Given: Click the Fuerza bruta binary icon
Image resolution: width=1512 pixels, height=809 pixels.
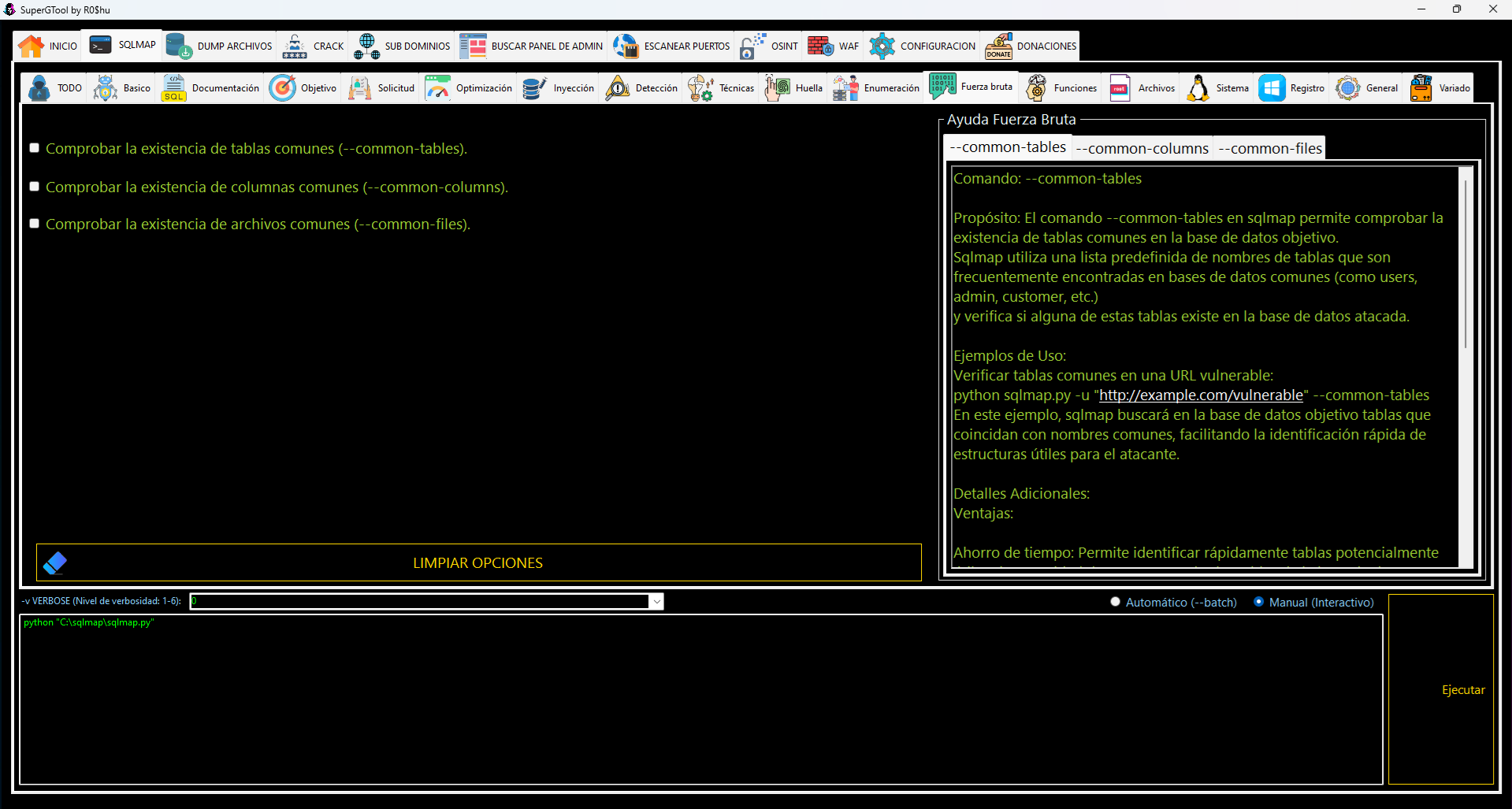Looking at the screenshot, I should tap(942, 86).
